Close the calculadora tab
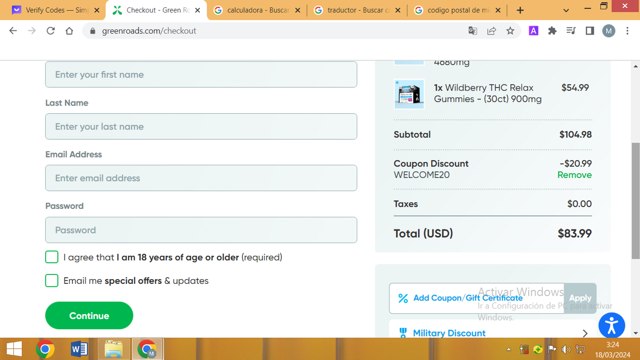This screenshot has width=640, height=360. [298, 10]
